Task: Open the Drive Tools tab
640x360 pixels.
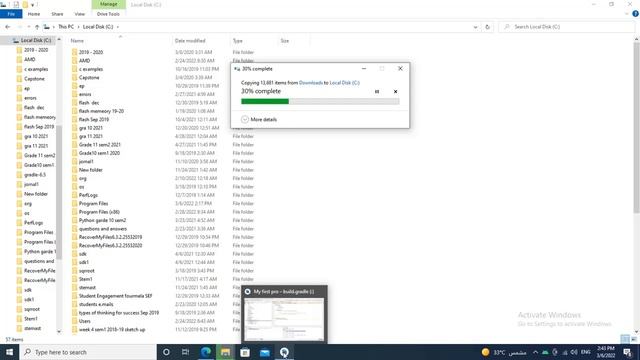Action: (108, 14)
